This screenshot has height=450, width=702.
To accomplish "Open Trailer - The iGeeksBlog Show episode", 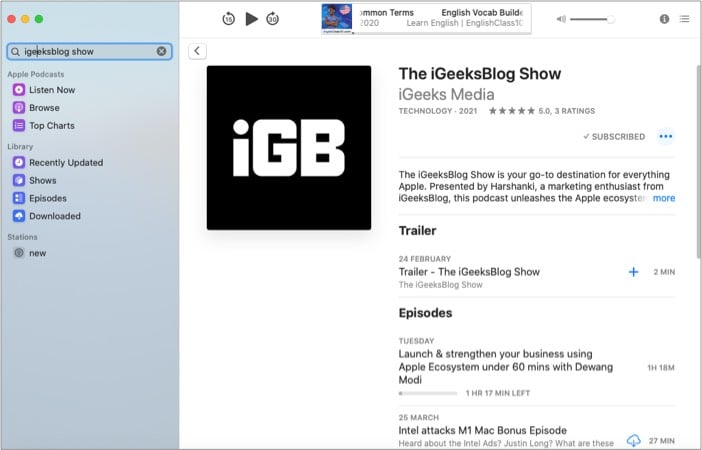I will 469,272.
